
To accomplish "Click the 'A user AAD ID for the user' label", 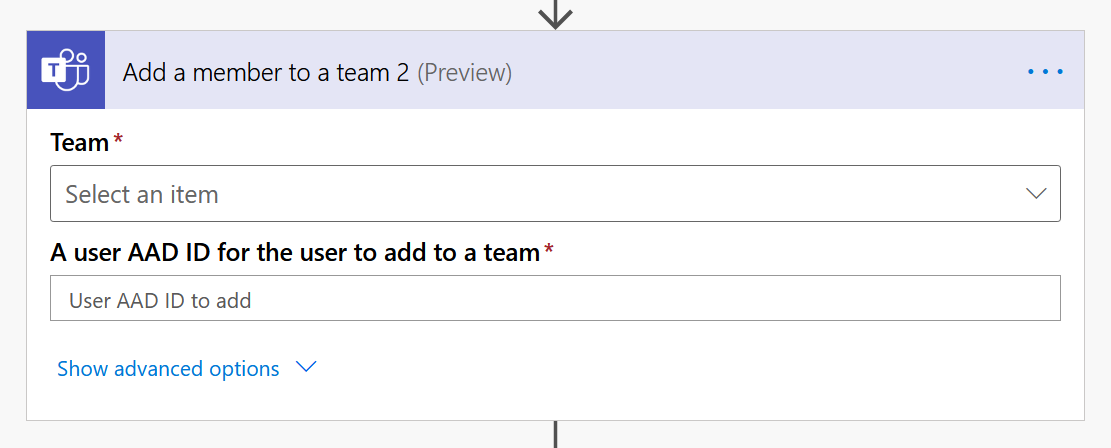I will (295, 252).
